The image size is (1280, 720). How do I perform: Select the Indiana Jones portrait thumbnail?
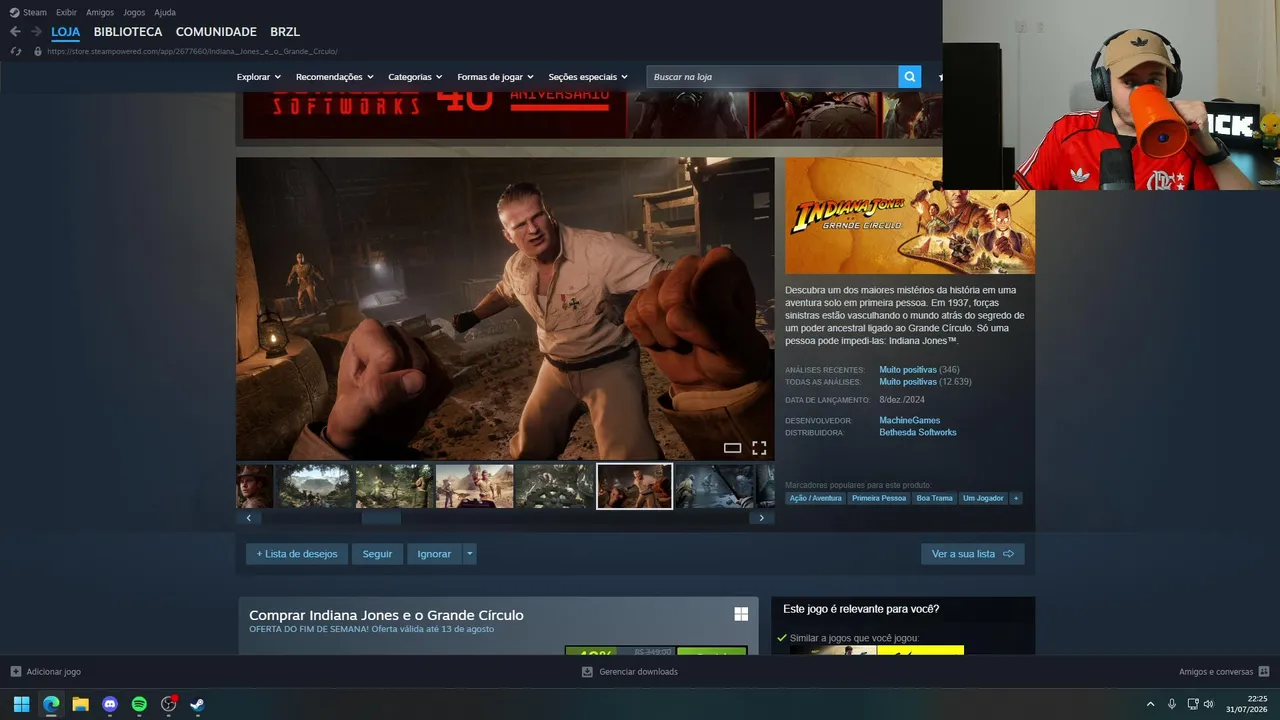pos(254,486)
